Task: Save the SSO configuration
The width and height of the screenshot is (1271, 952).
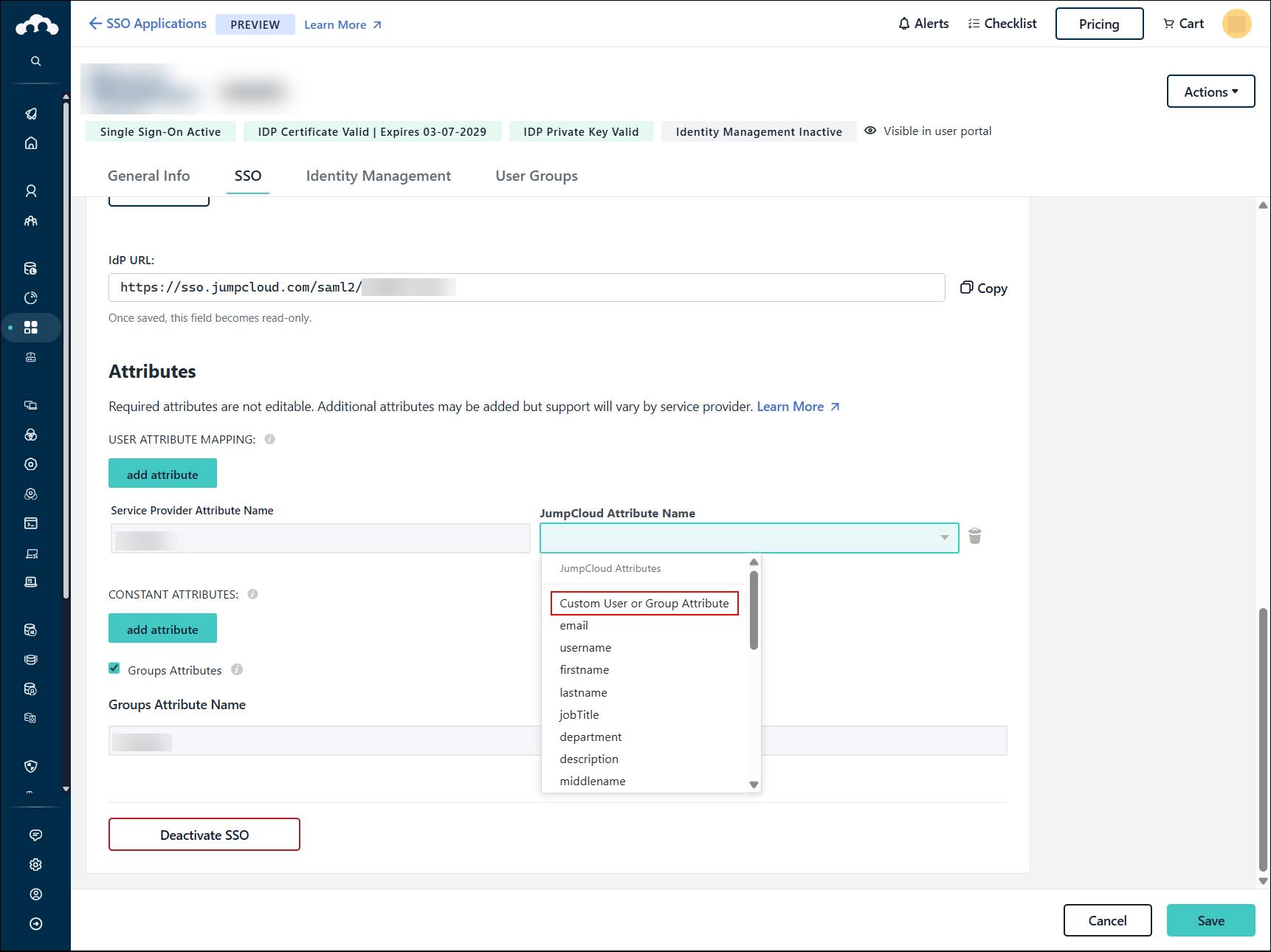Action: (1210, 920)
